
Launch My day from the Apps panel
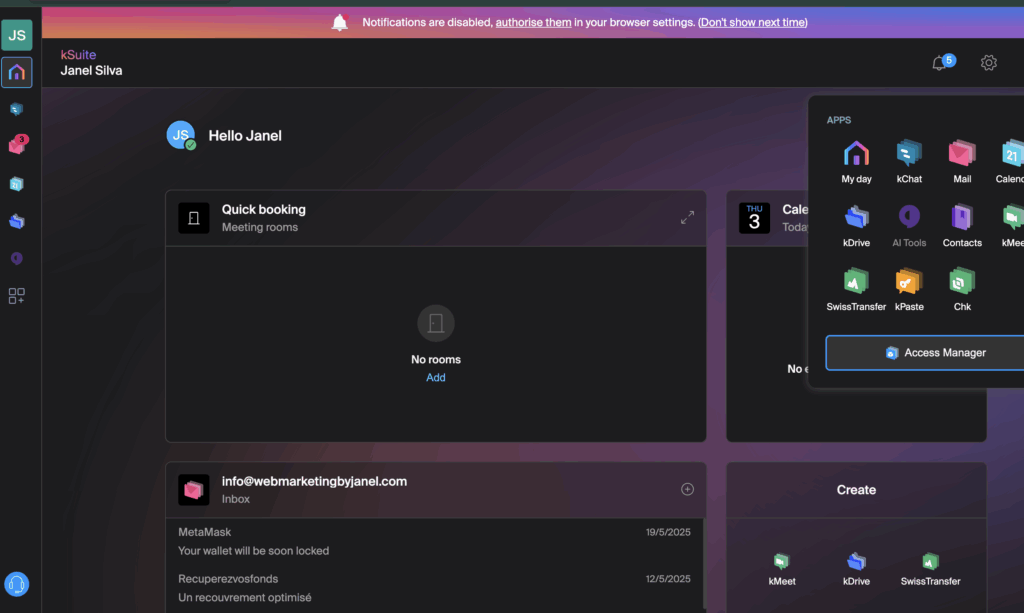[856, 162]
